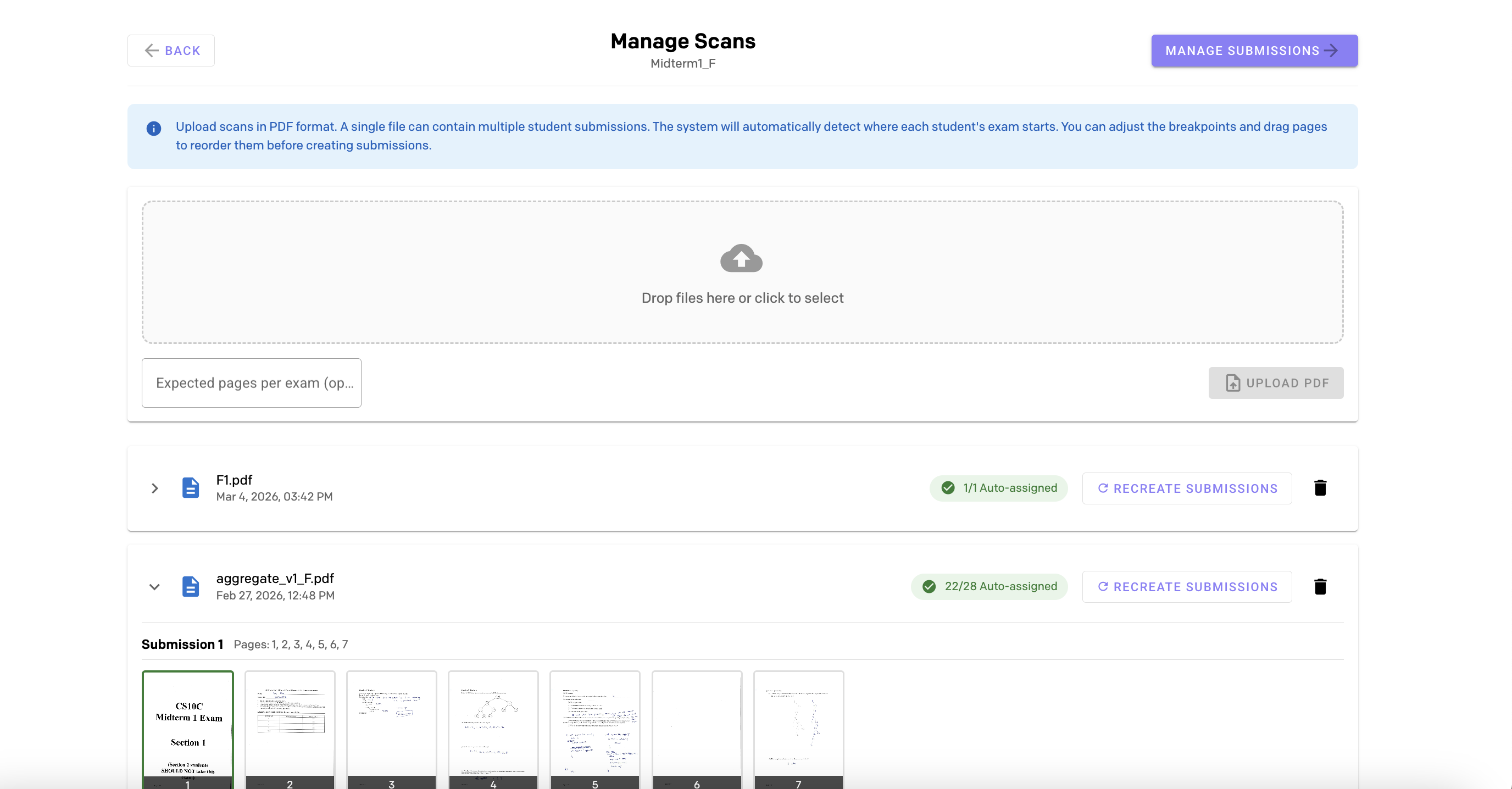
Task: Open Manage Submissions
Action: [x=1254, y=51]
